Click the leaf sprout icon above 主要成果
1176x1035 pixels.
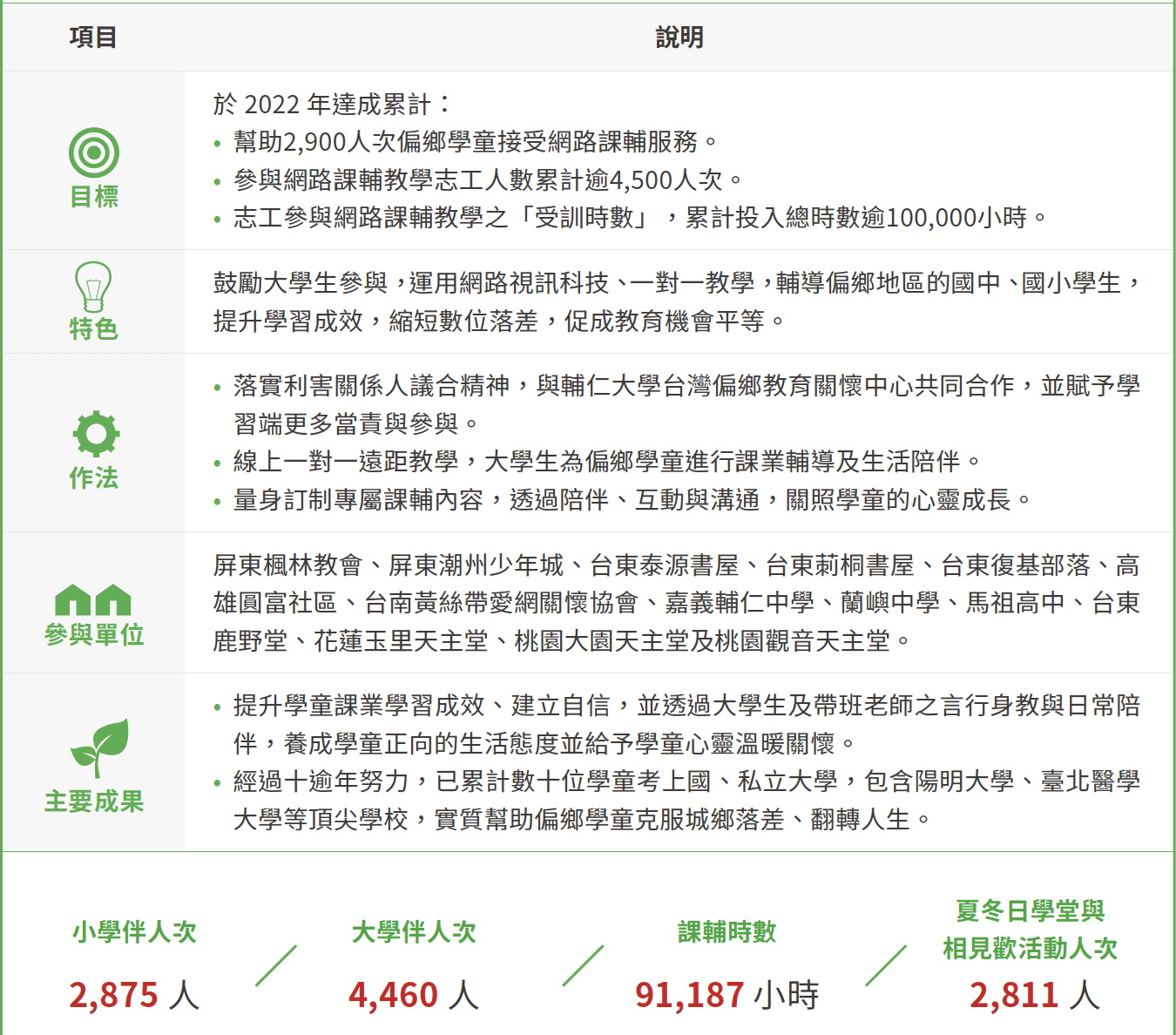[99, 748]
